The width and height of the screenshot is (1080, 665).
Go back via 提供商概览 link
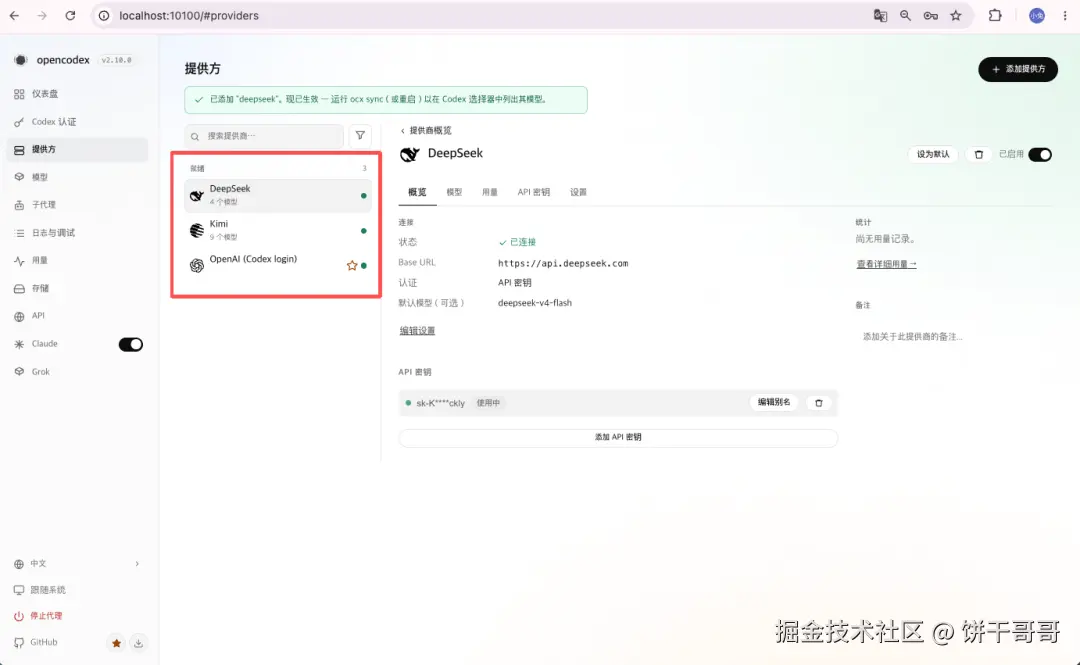(426, 130)
